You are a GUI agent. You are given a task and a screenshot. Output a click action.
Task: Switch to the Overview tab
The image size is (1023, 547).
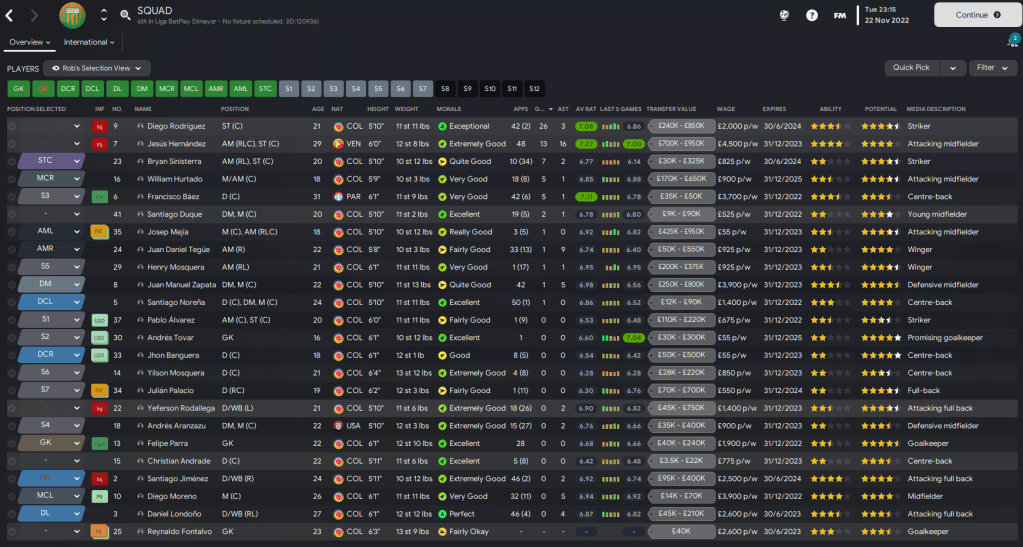[29, 42]
